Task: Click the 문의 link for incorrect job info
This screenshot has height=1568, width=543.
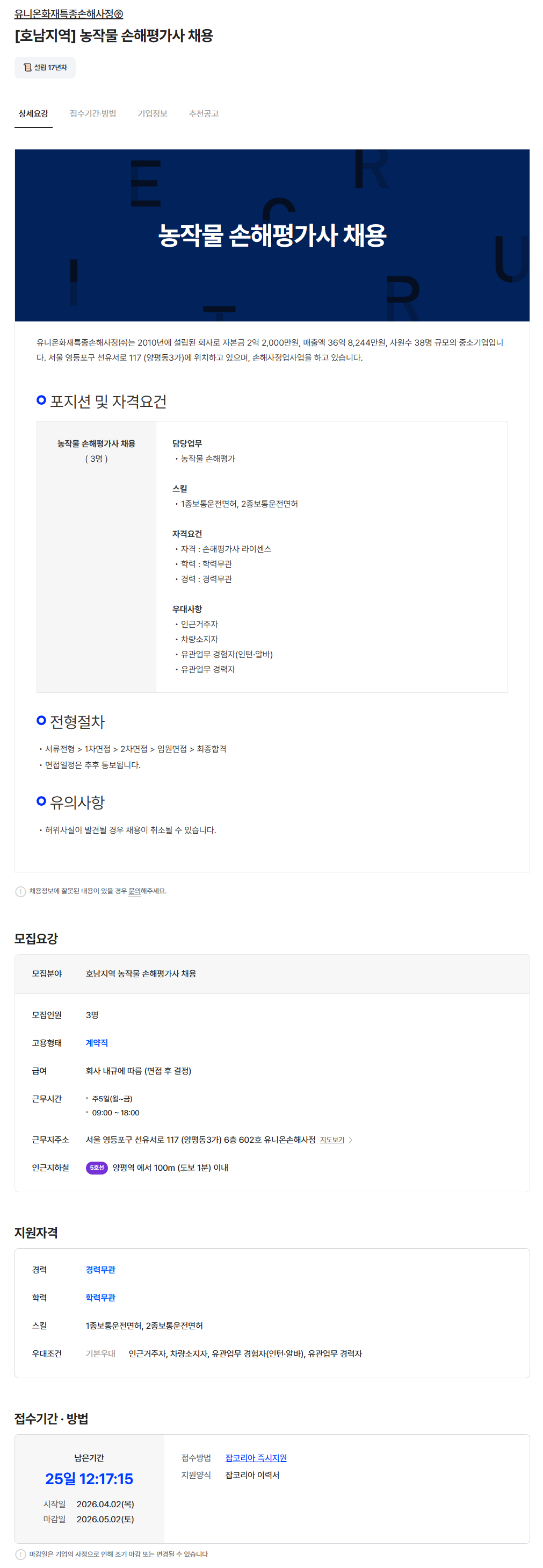Action: (134, 891)
